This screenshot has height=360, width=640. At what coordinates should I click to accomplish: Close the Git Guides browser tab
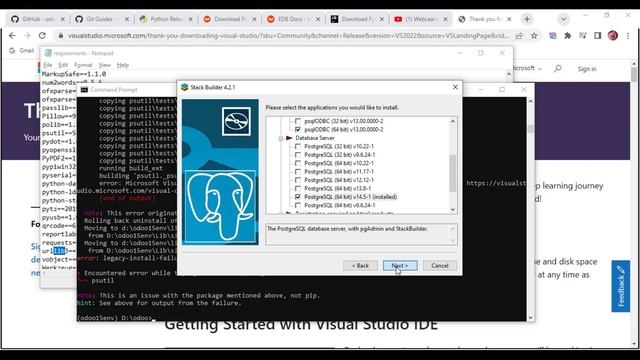point(127,19)
